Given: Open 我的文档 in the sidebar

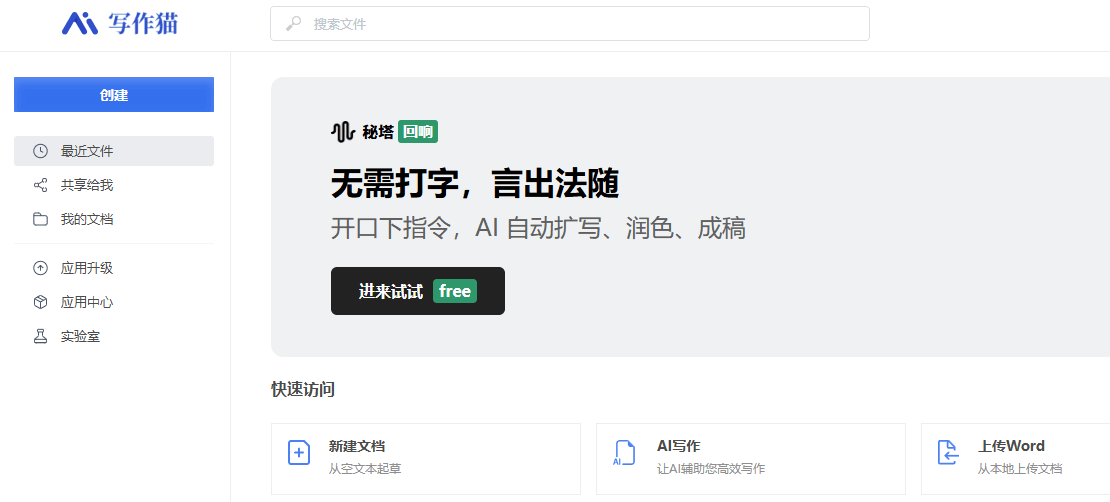Looking at the screenshot, I should (114, 219).
